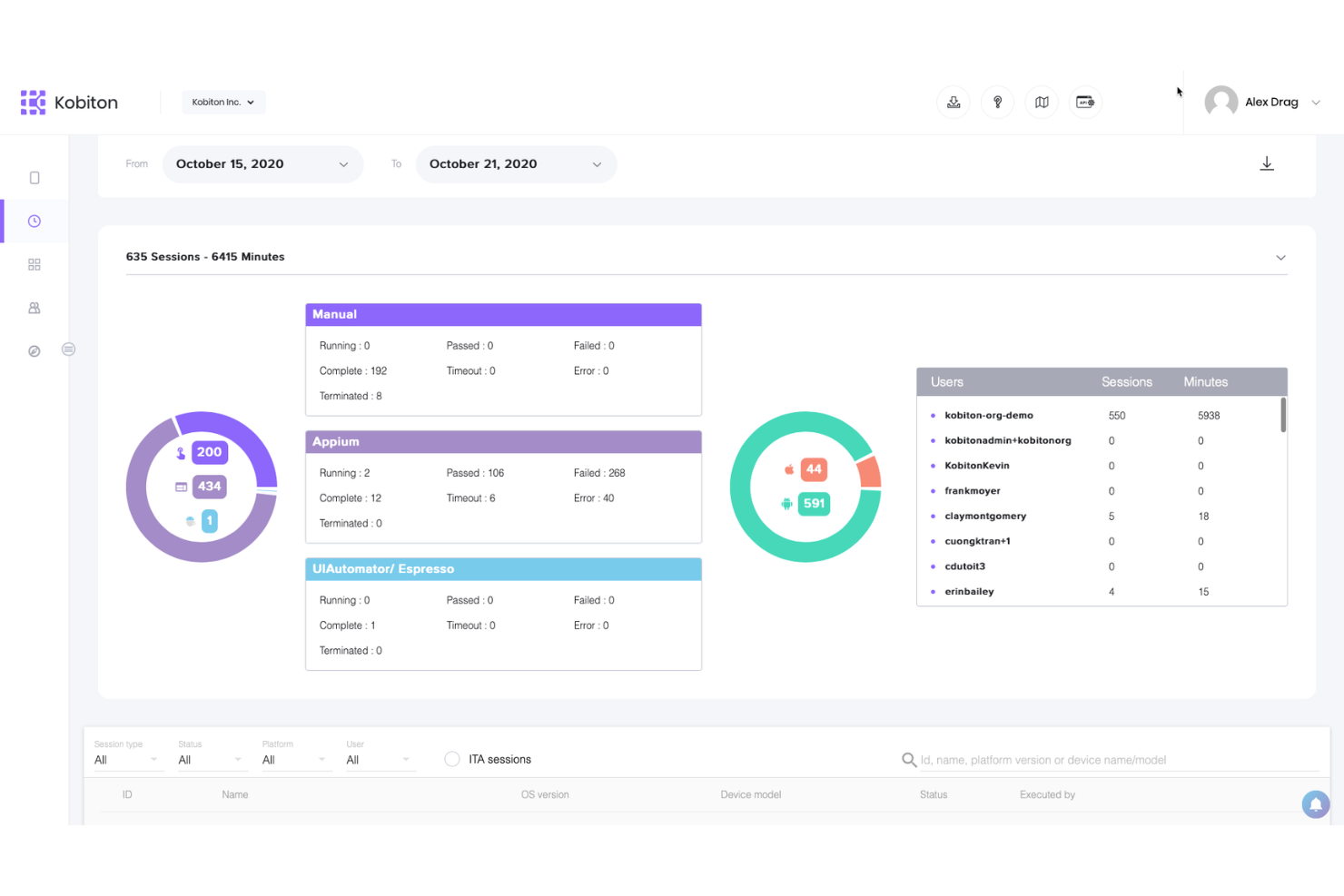The height and width of the screenshot is (896, 1344).
Task: Click the circular menu icon beside the sidebar
Action: (x=68, y=350)
